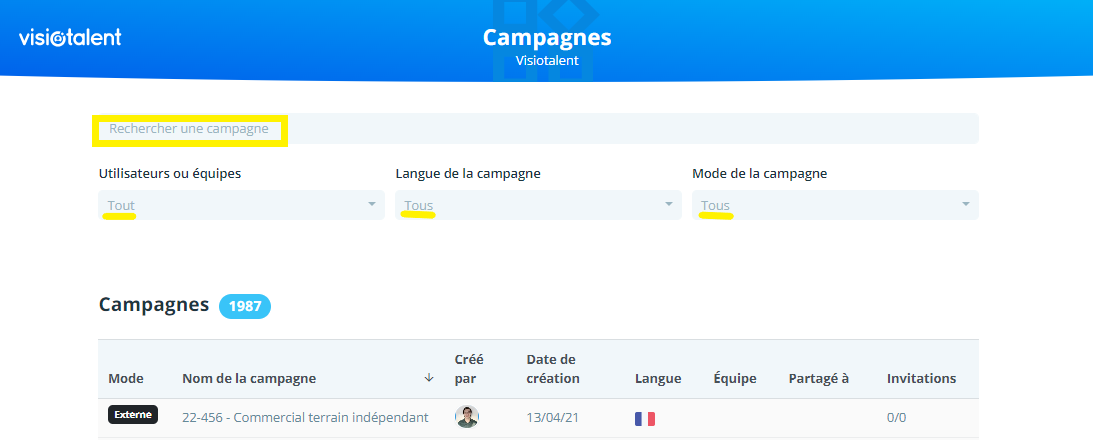
Task: Click the Visiotalent logo
Action: click(70, 38)
